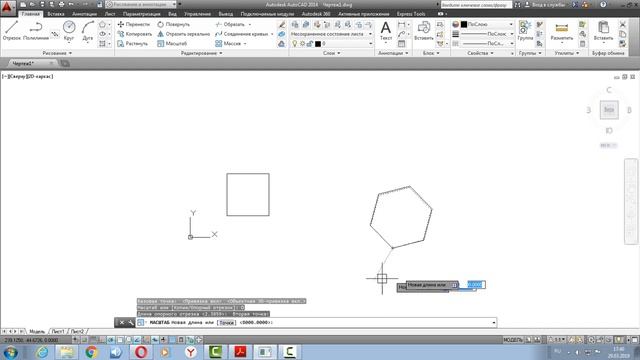Click the eraser icon in Редактирование panel
This screenshot has width=640, height=360.
click(x=282, y=24)
